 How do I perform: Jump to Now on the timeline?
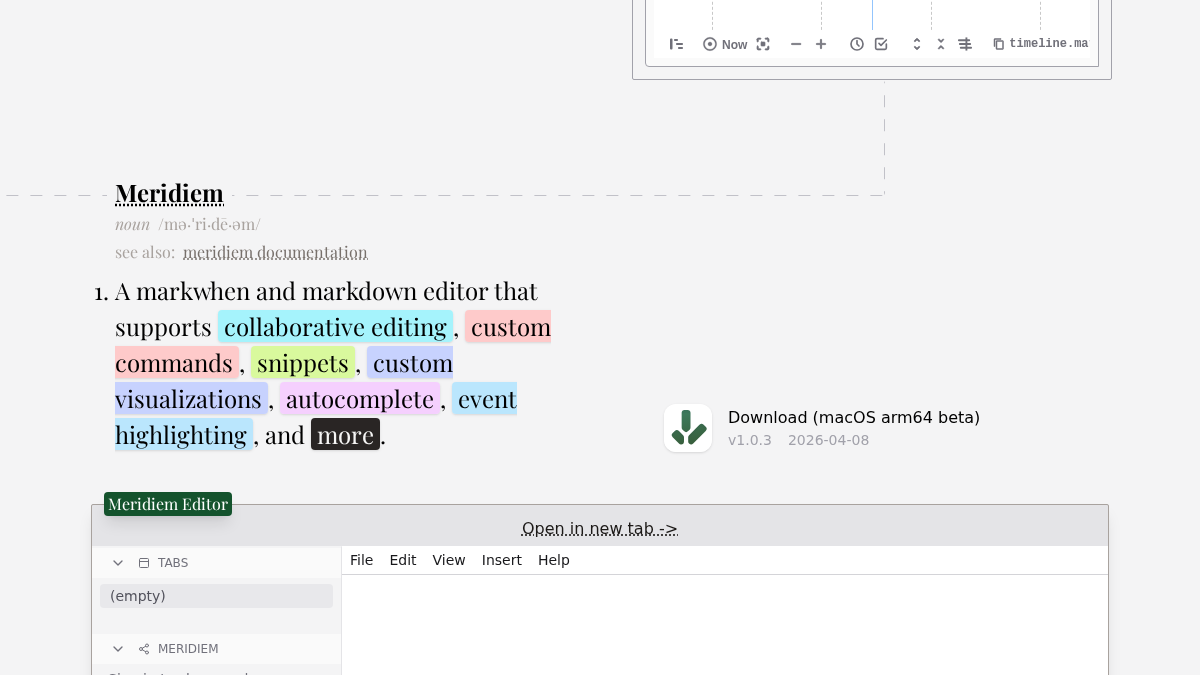coord(725,44)
